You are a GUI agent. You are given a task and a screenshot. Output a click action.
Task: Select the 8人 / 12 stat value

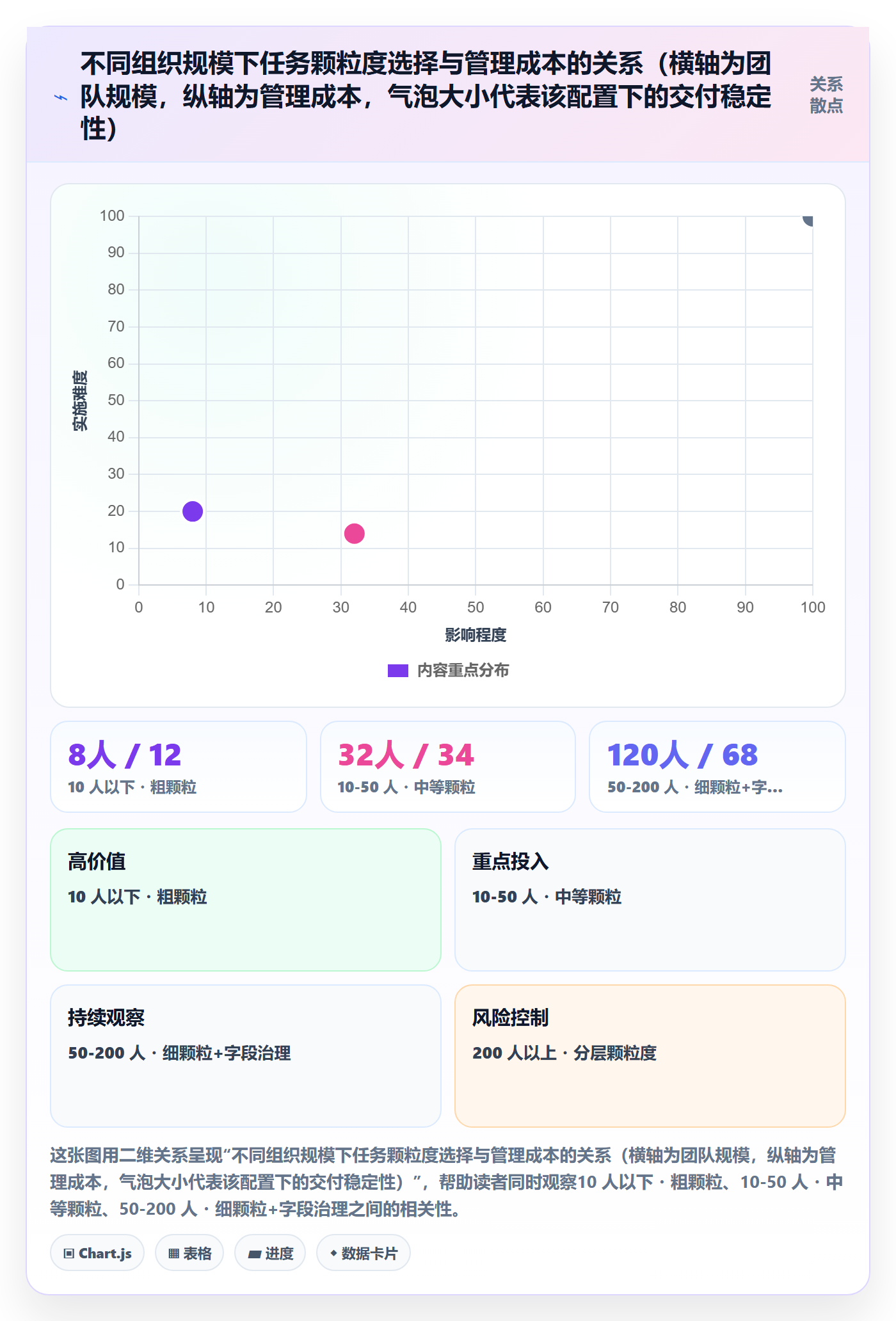pyautogui.click(x=125, y=755)
